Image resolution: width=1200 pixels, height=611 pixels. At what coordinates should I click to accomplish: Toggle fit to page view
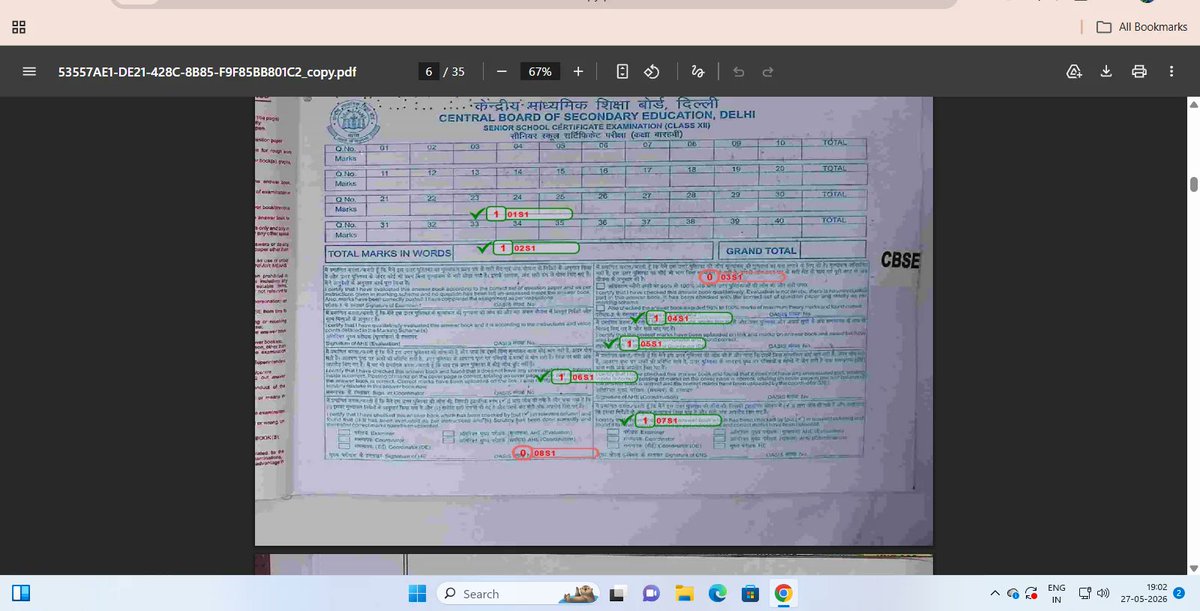coord(622,72)
